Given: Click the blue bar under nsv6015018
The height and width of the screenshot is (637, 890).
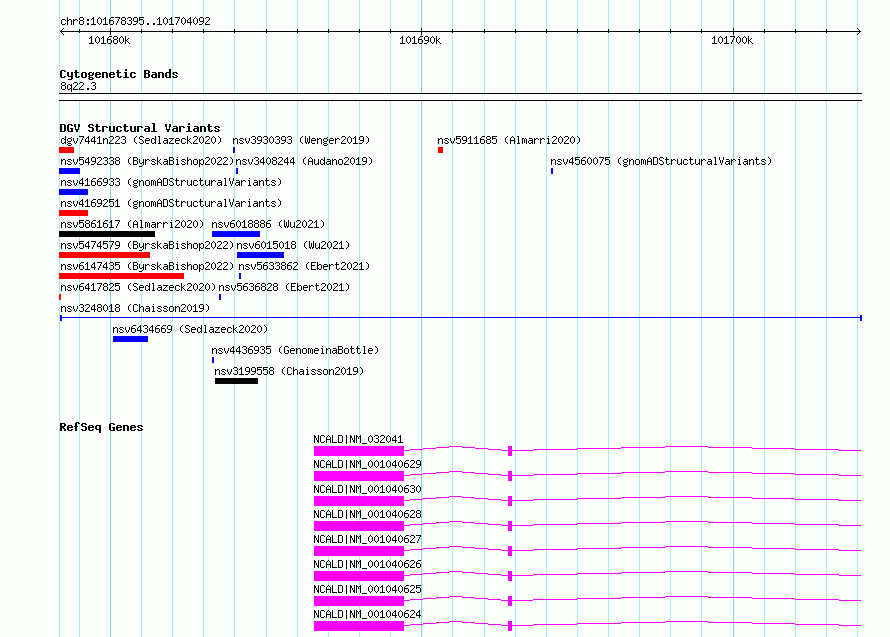Looking at the screenshot, I should click(x=261, y=255).
